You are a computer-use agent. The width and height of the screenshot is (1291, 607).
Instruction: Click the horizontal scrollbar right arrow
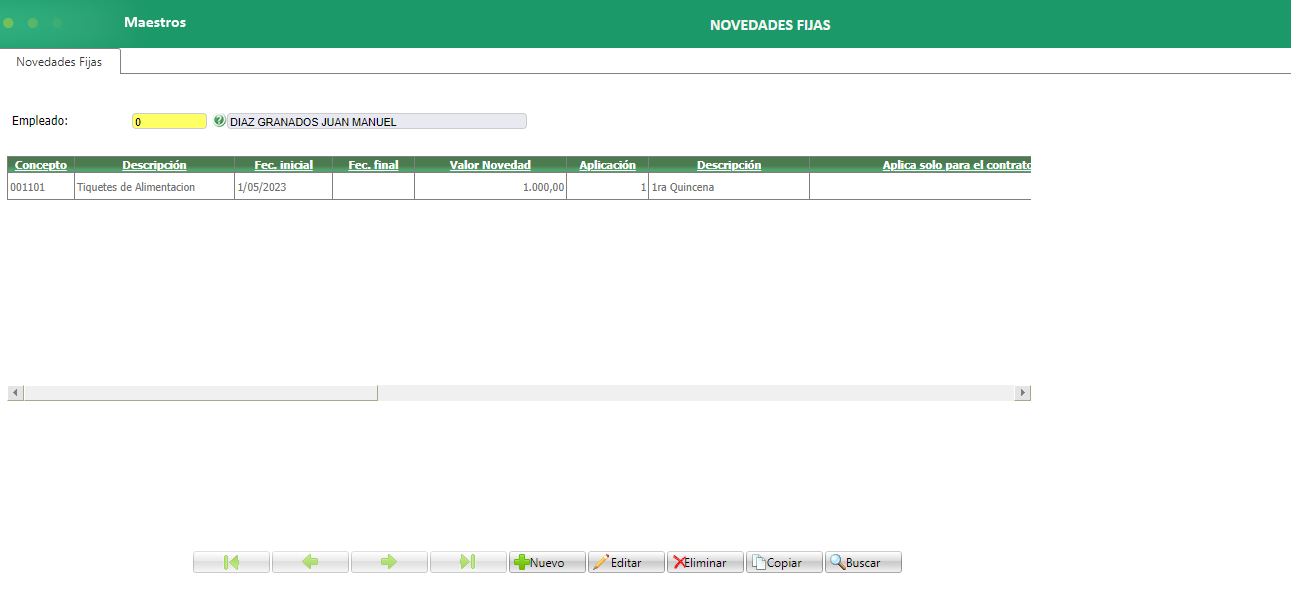click(1022, 393)
